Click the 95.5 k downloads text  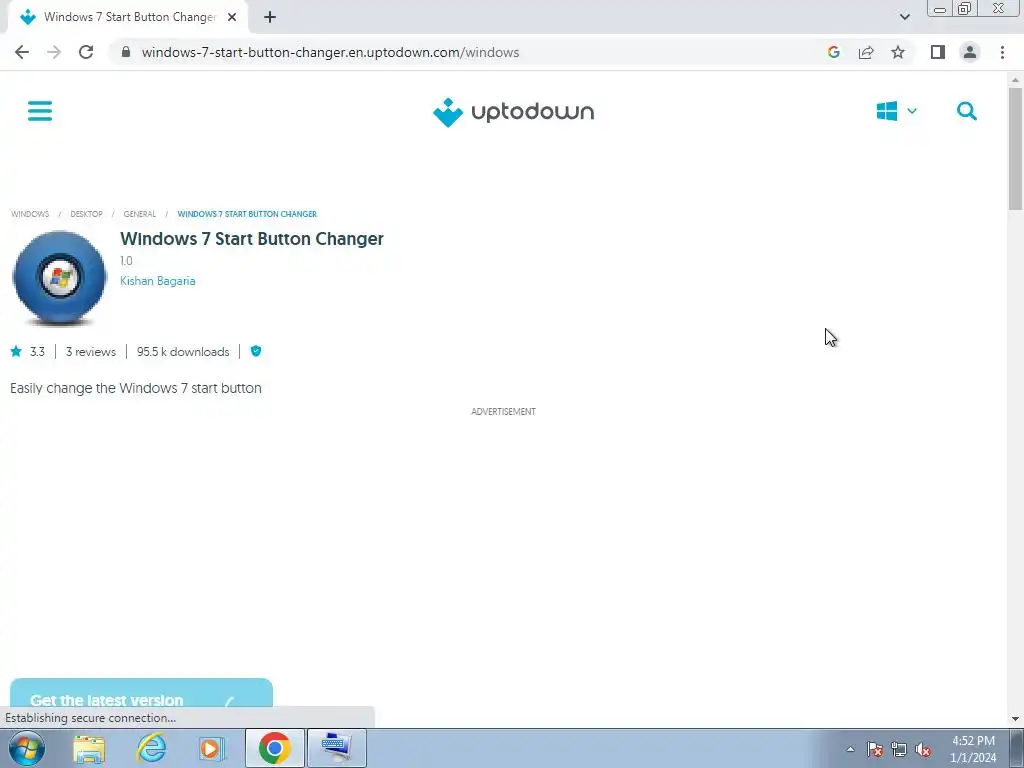point(183,352)
